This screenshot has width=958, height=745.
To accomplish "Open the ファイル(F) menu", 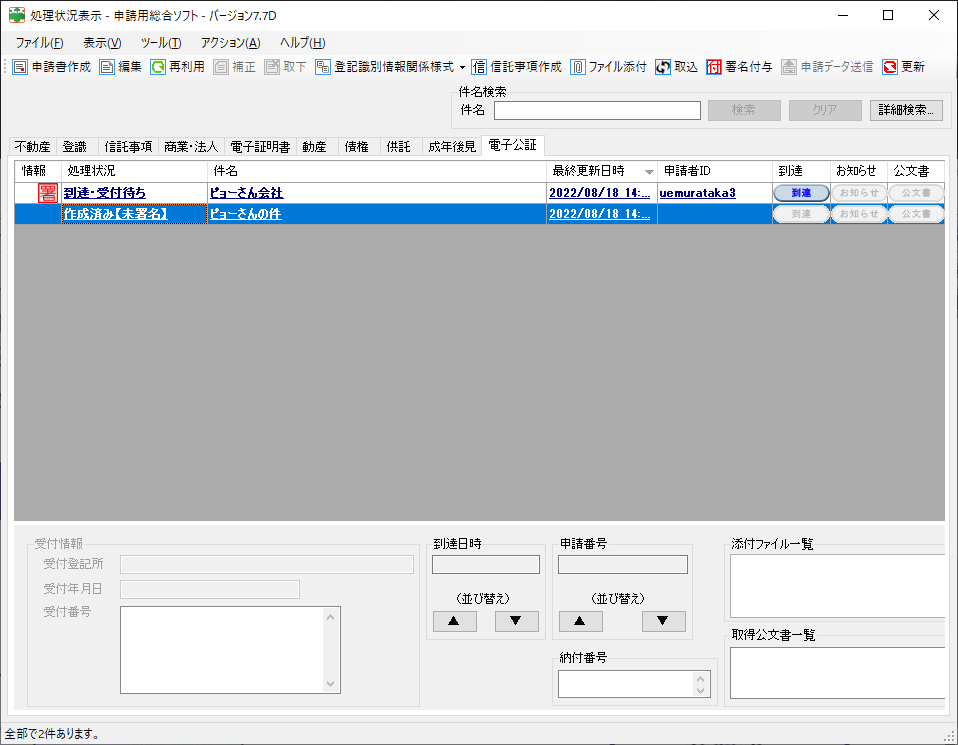I will pyautogui.click(x=39, y=43).
